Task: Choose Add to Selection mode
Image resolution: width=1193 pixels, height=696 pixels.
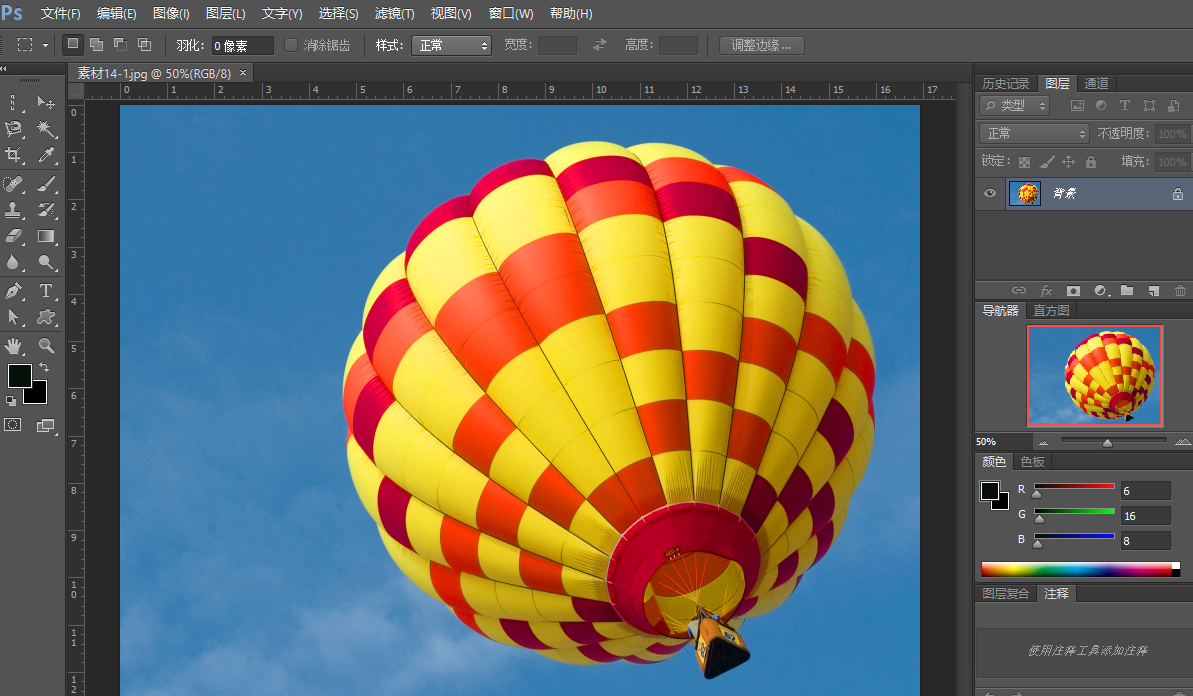Action: tap(97, 44)
